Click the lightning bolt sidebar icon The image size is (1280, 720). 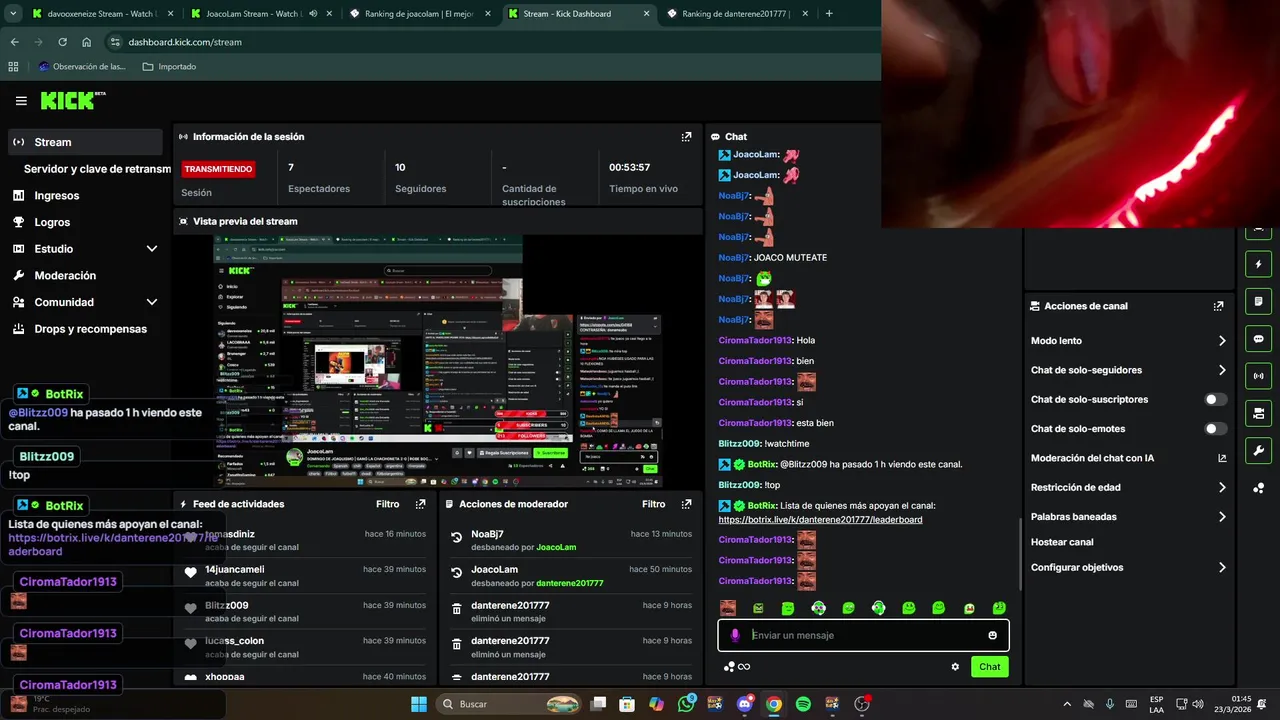(1258, 265)
